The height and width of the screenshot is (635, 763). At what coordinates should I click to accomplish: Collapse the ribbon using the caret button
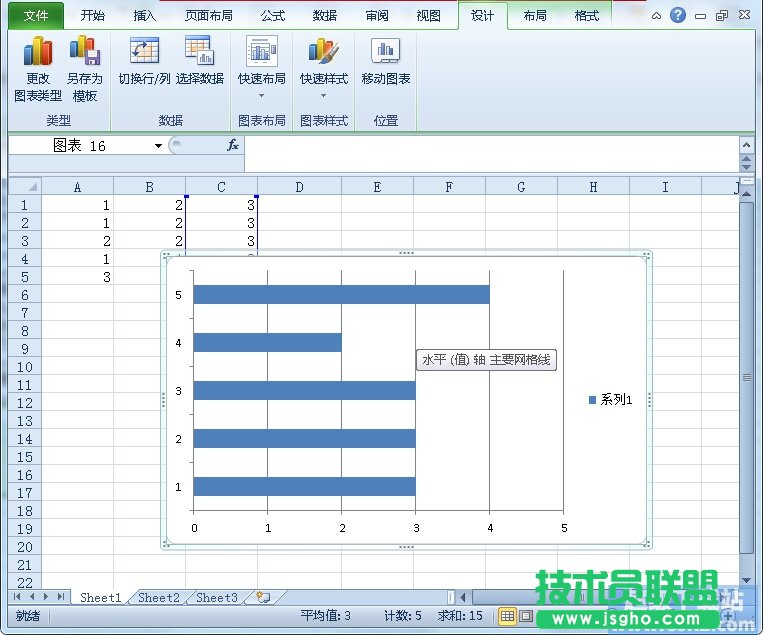tap(656, 16)
